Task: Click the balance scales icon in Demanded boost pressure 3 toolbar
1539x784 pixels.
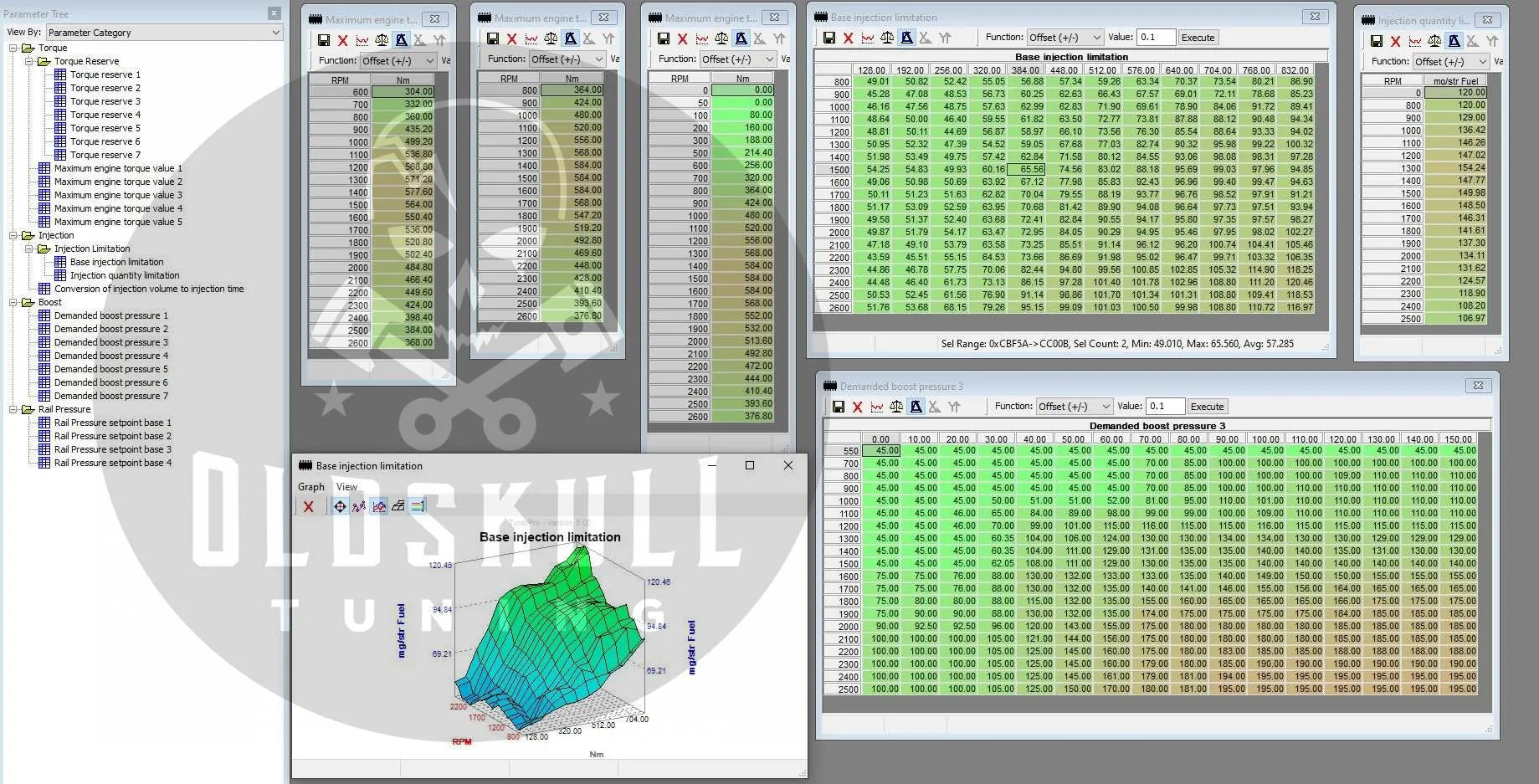Action: [896, 407]
